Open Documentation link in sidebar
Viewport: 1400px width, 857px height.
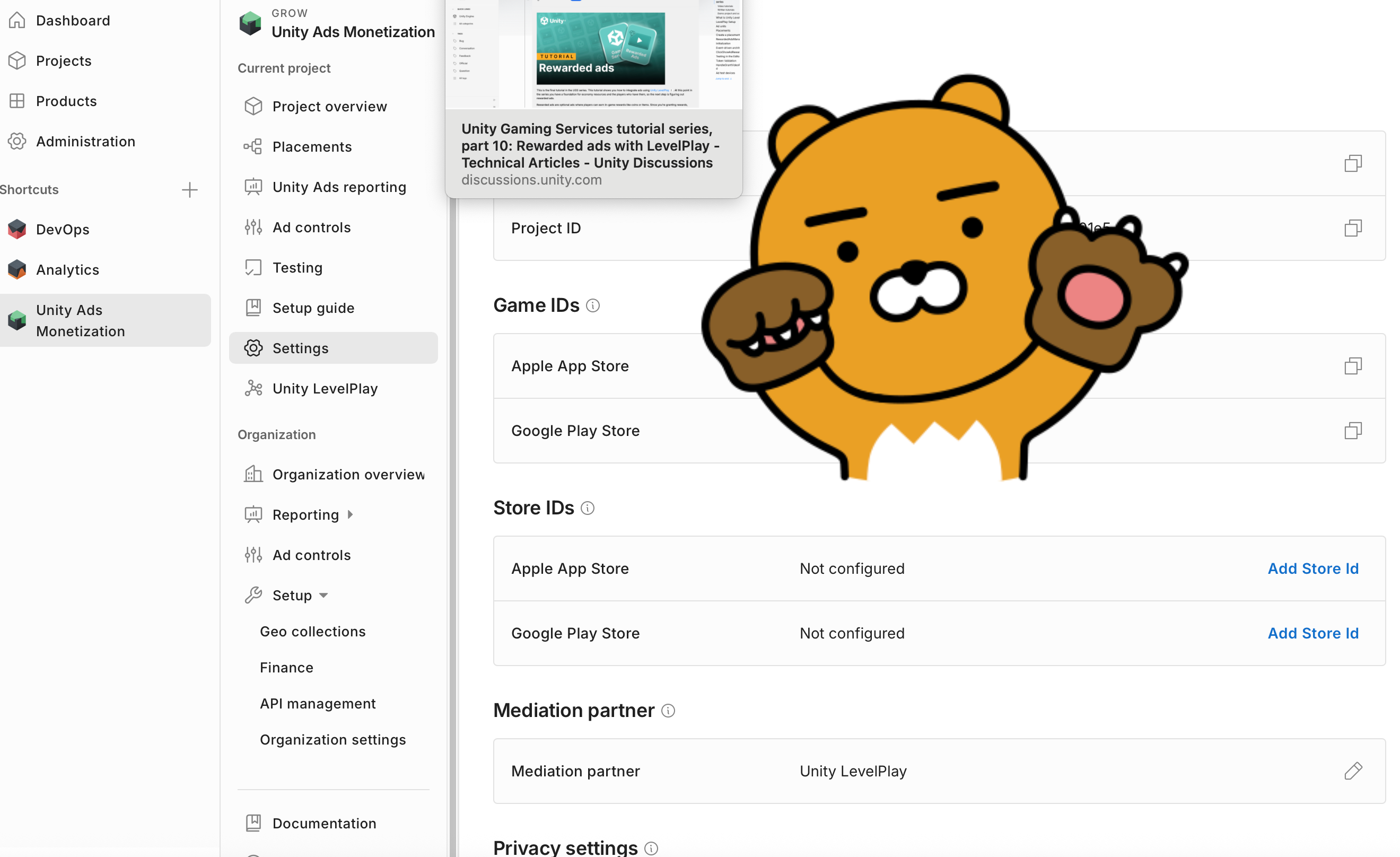pos(324,823)
